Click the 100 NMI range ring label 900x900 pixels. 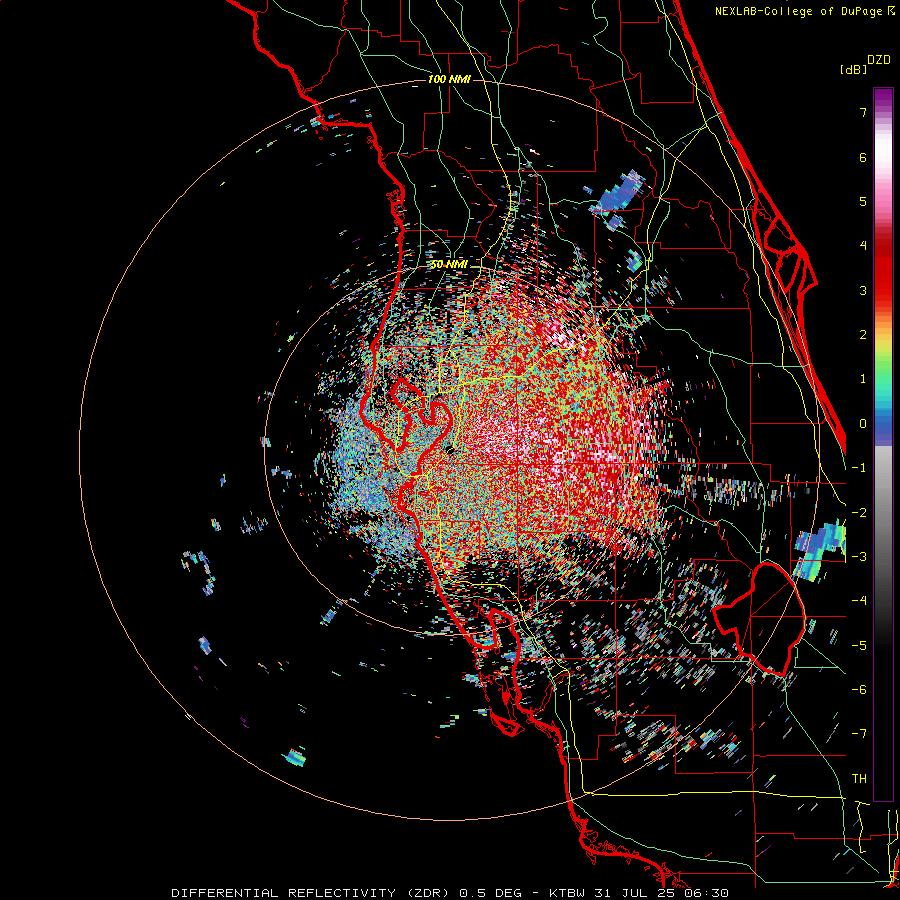point(449,79)
